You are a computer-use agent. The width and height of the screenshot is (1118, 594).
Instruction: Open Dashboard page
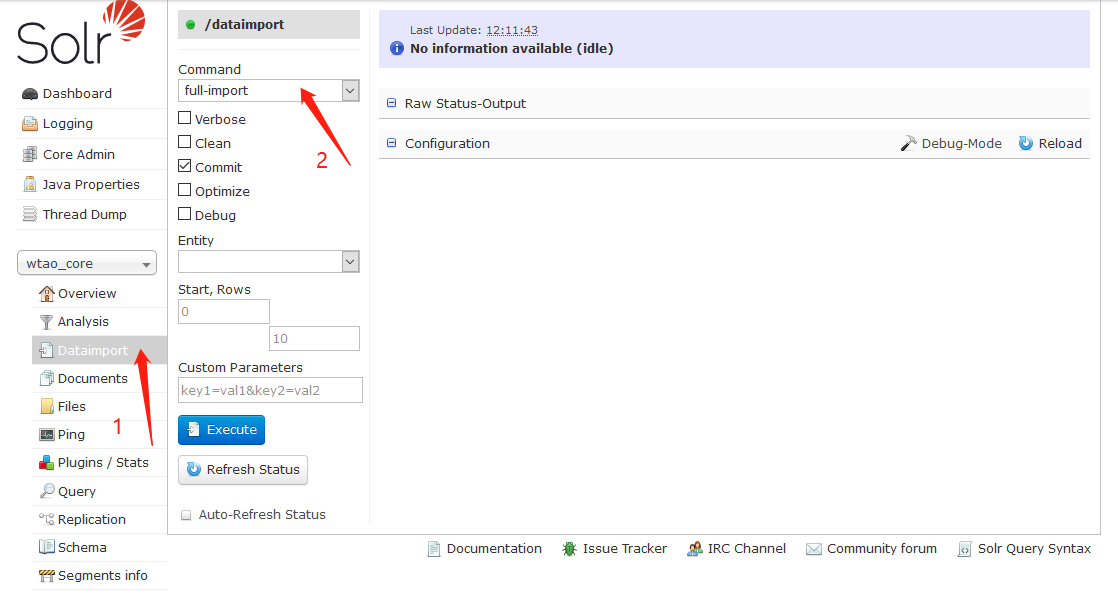[77, 93]
